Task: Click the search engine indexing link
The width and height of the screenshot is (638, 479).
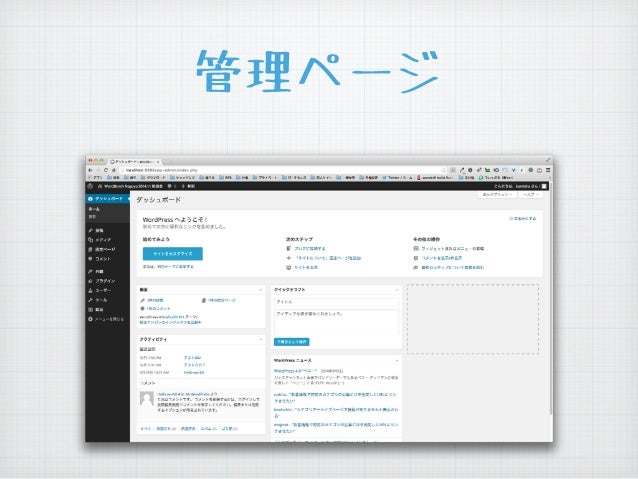Action: (170, 322)
